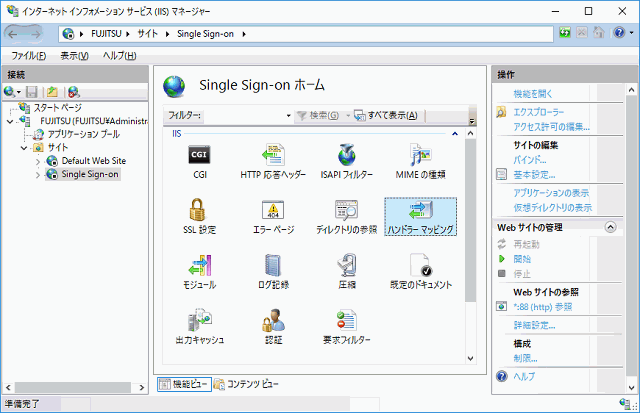This screenshot has width=640, height=413.
Task: Open the ヘルプ(H) menu
Action: pos(119,56)
